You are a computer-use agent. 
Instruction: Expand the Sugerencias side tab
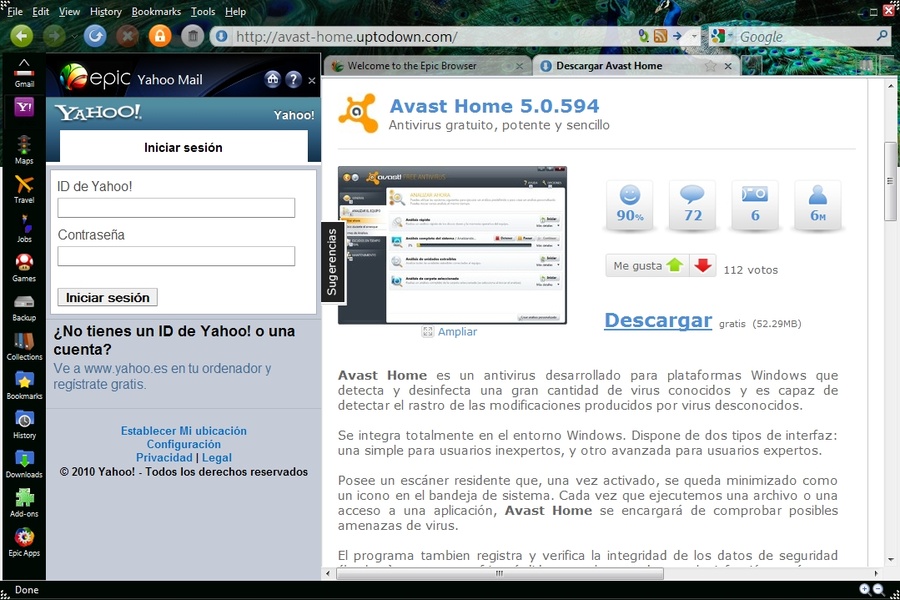(332, 262)
